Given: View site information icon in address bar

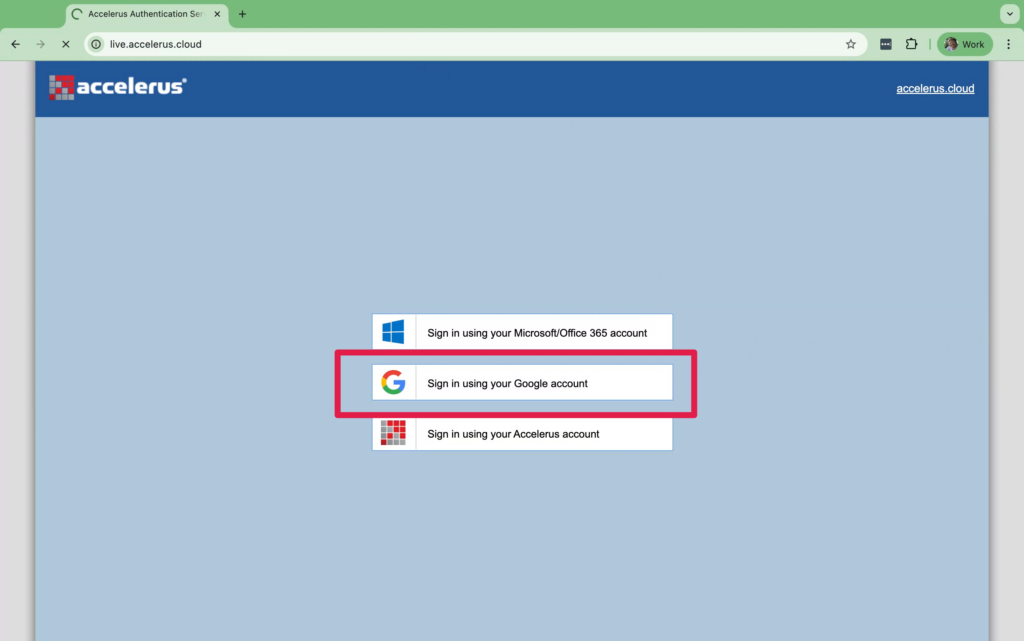Looking at the screenshot, I should [x=97, y=44].
